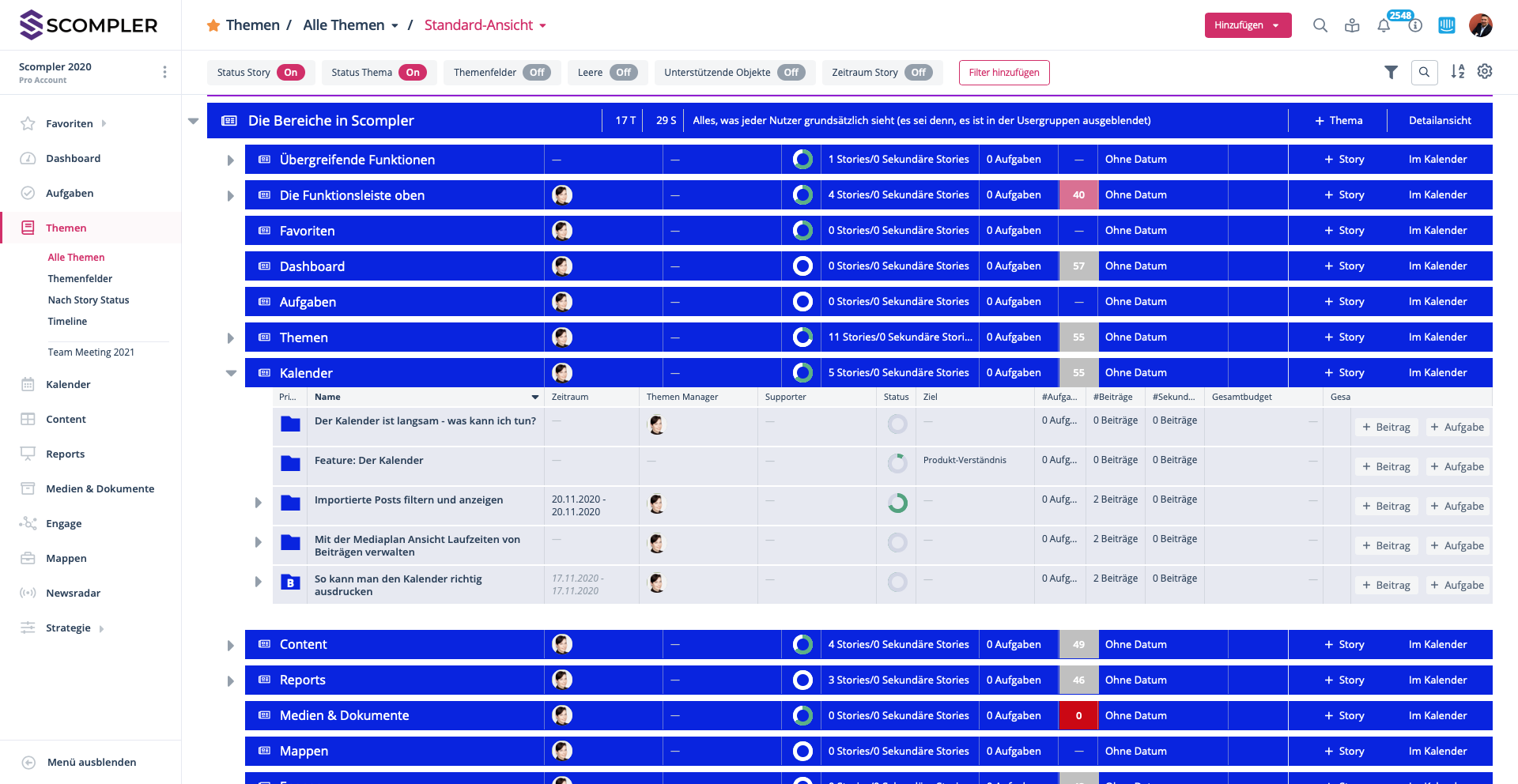
Task: Click the notifications bell icon
Action: 1384,25
